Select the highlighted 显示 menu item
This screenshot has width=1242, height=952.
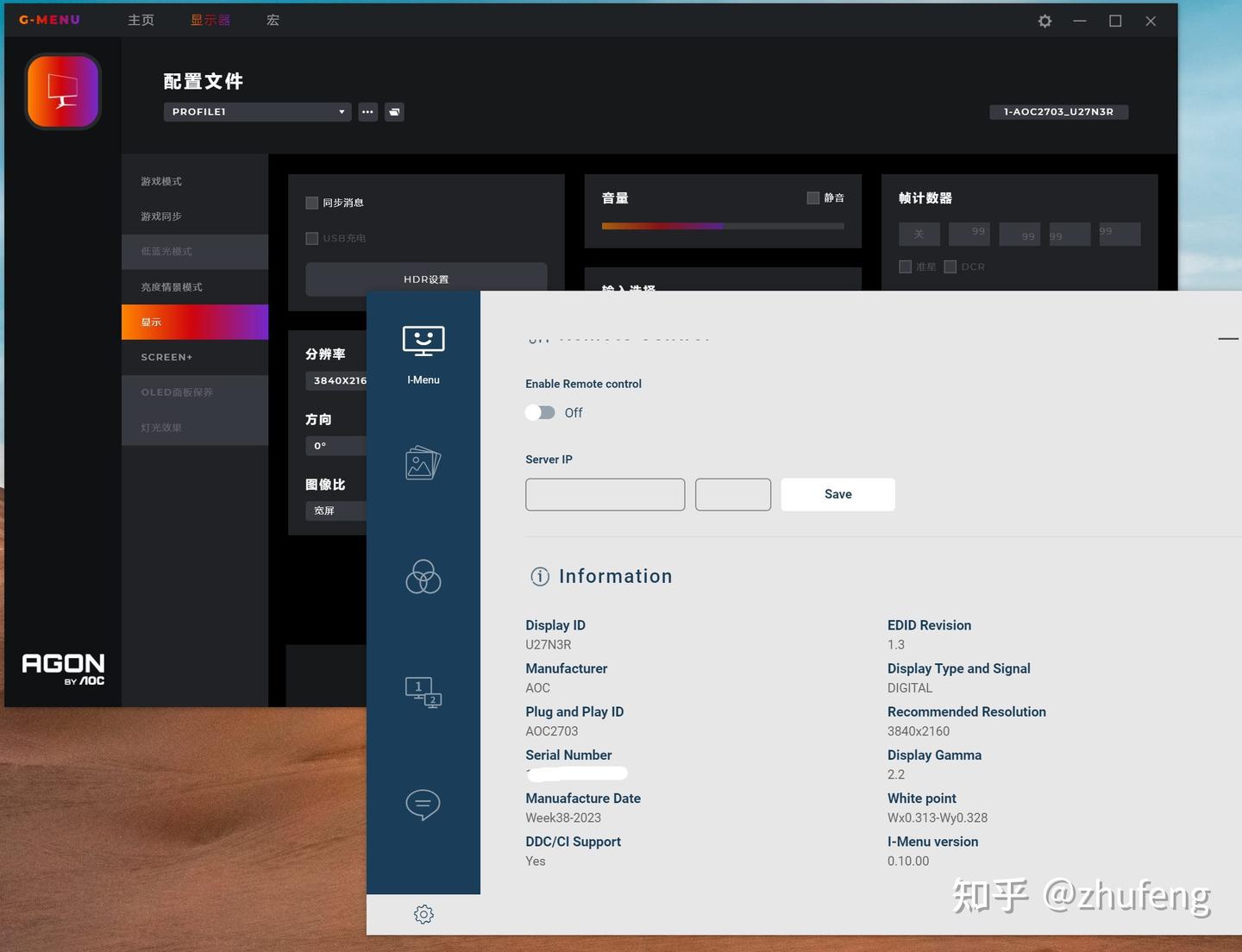tap(195, 322)
